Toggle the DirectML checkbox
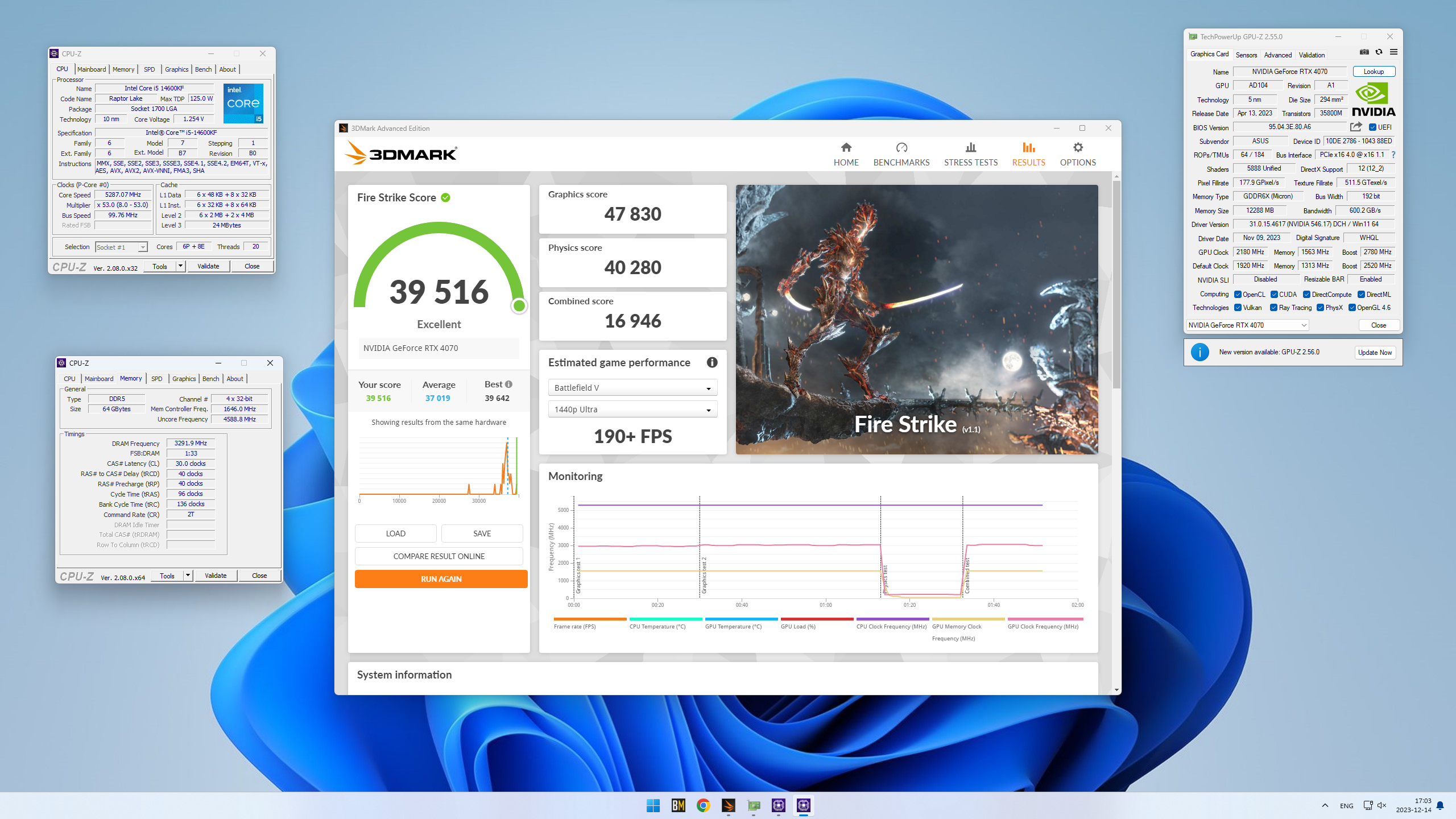The height and width of the screenshot is (819, 1456). (1361, 295)
